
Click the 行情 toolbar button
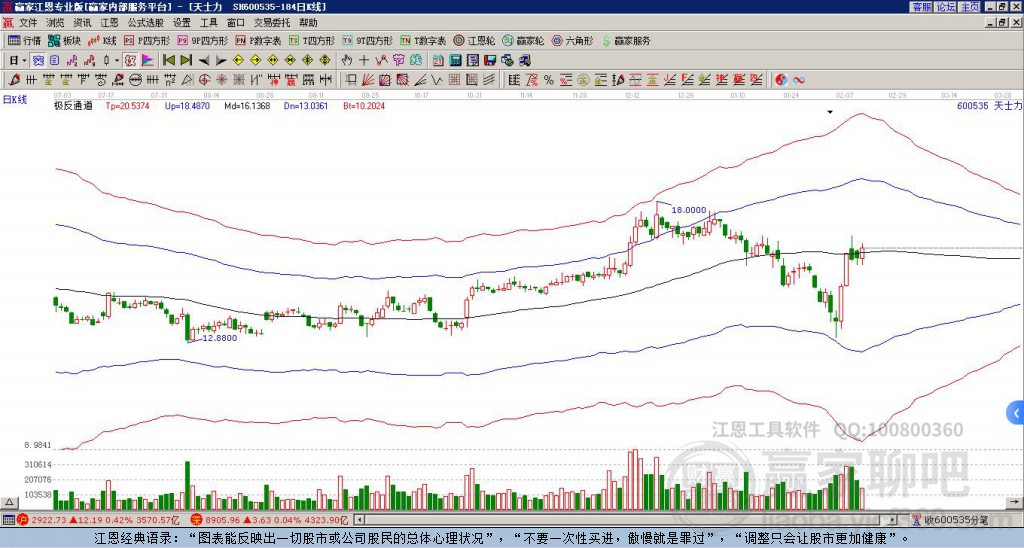click(25, 40)
